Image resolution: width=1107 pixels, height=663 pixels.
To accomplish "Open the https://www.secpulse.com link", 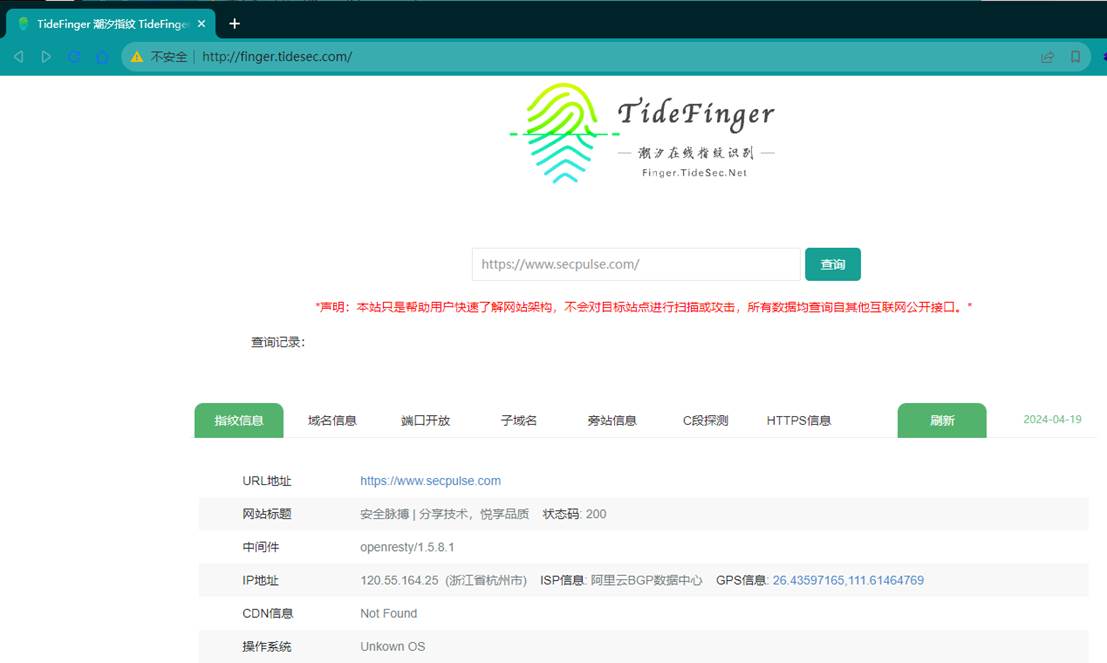I will tap(431, 481).
